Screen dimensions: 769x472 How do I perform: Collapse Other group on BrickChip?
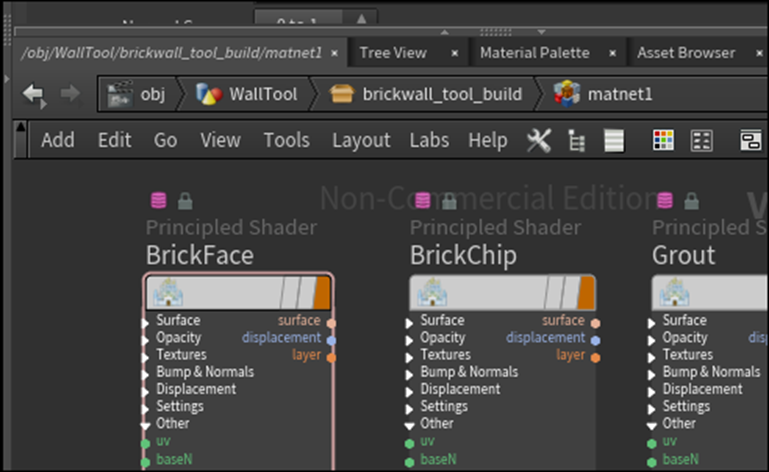[409, 425]
